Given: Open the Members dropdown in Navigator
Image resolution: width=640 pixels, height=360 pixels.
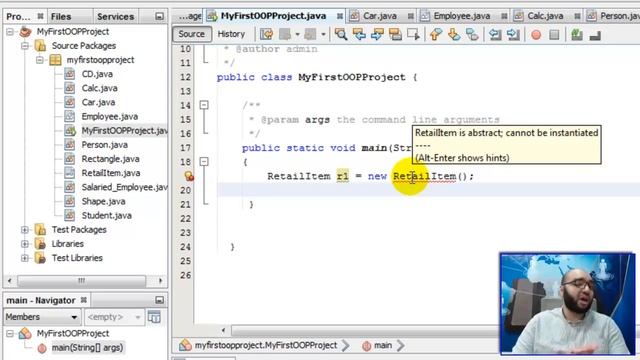Looking at the screenshot, I should point(41,317).
